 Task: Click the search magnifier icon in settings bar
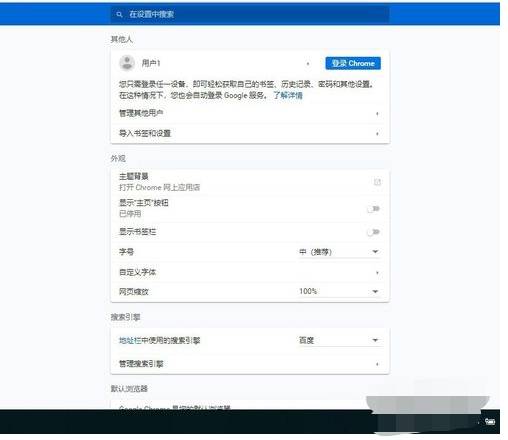(119, 15)
